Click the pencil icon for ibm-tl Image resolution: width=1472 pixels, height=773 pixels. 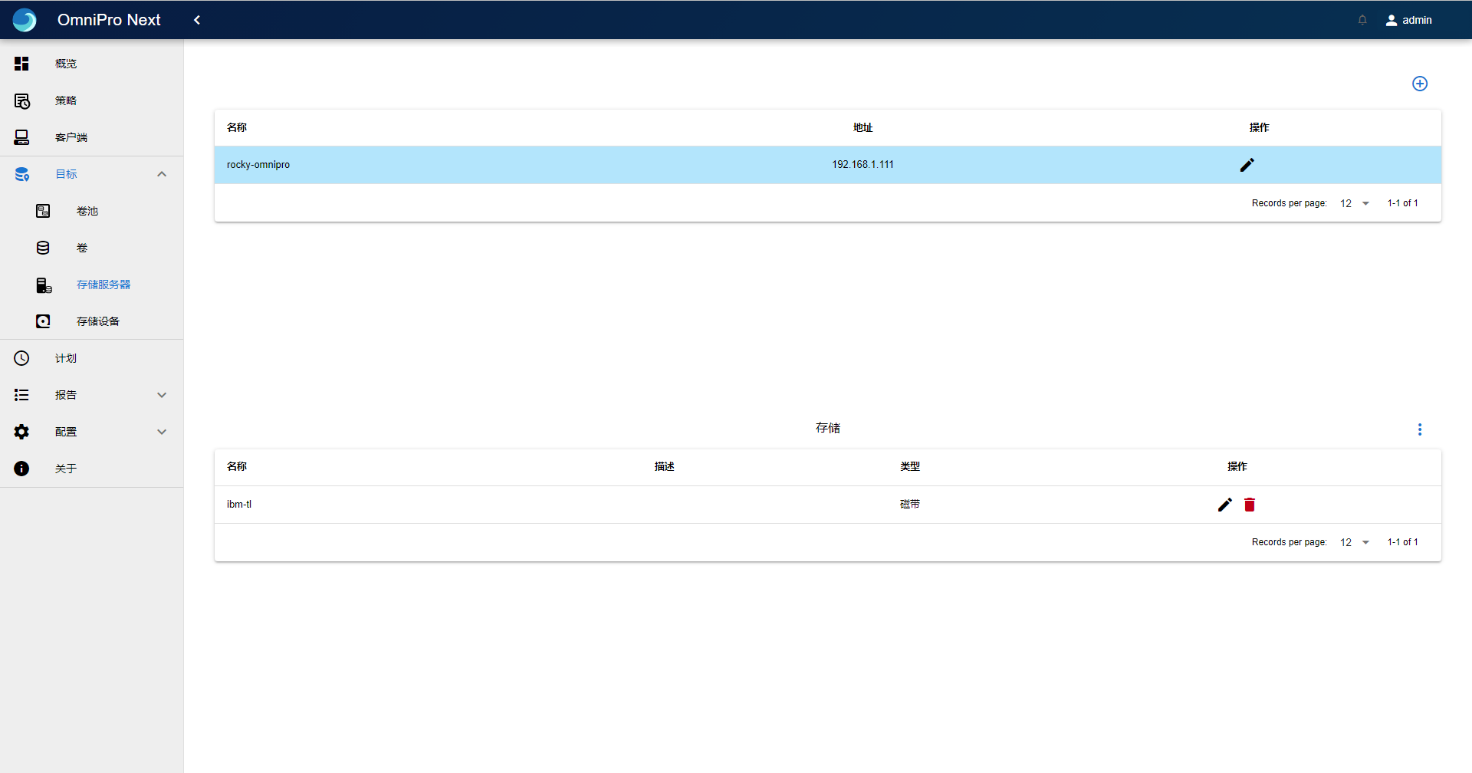click(x=1224, y=505)
